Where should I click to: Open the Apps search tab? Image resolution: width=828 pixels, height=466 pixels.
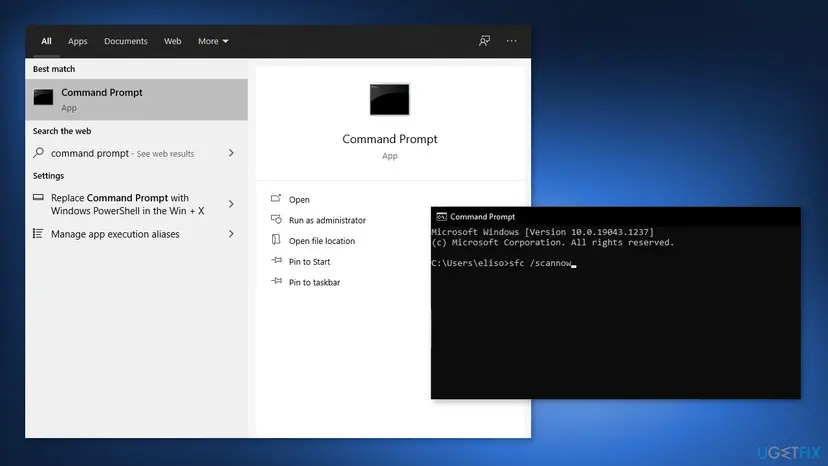click(x=78, y=41)
